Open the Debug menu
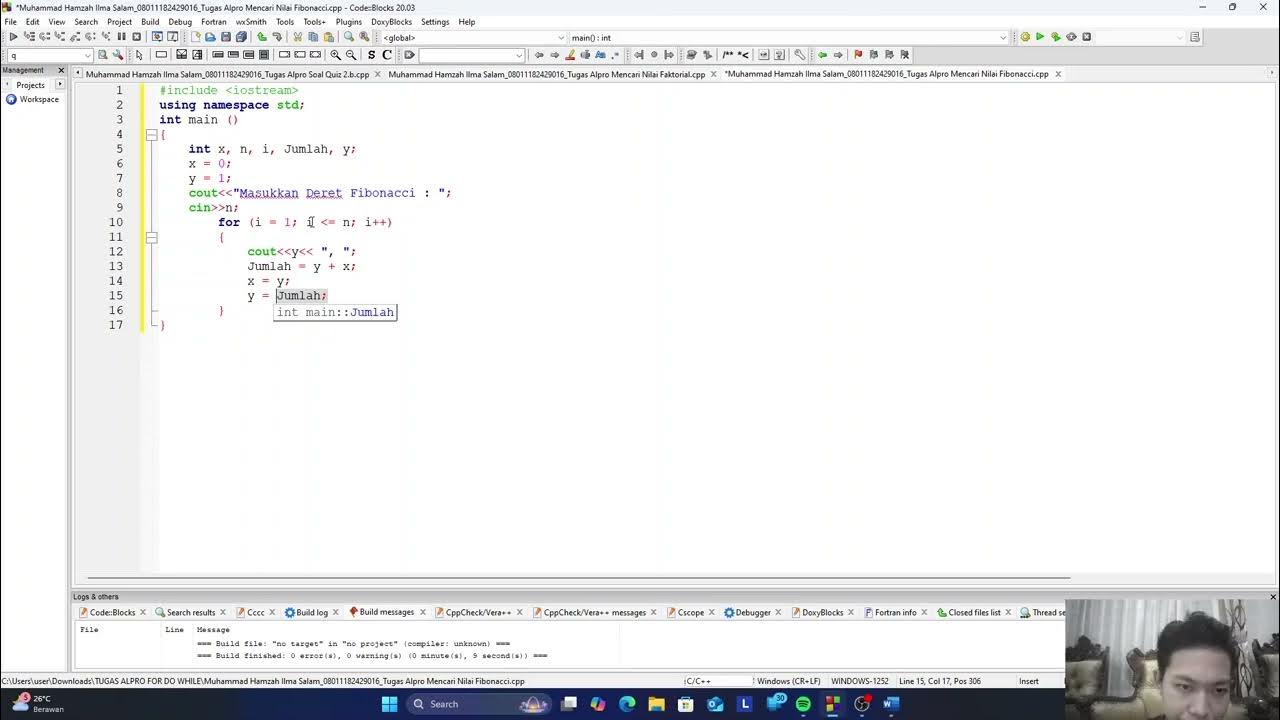The width and height of the screenshot is (1280, 720). point(180,21)
